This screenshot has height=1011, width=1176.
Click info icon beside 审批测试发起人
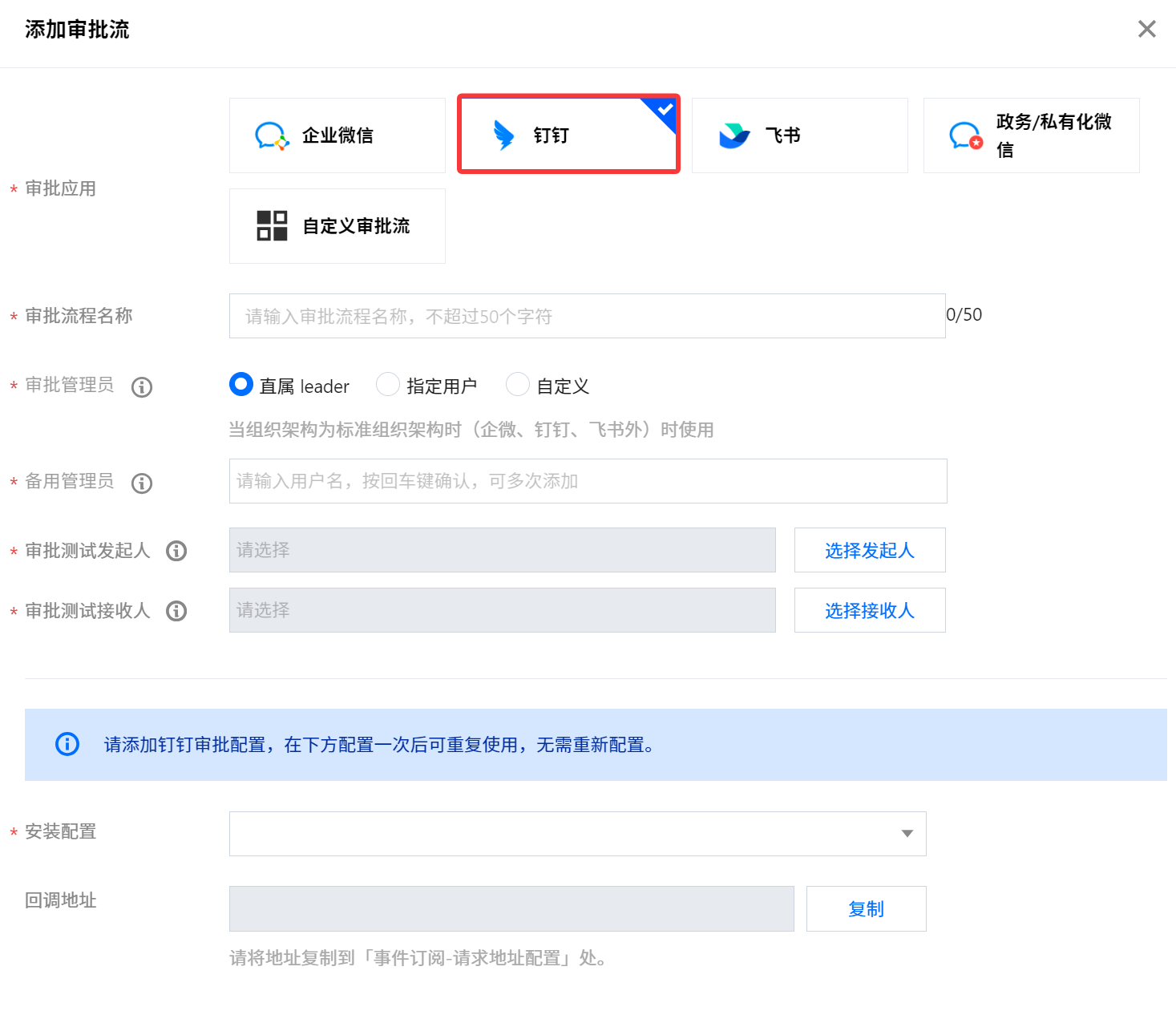click(176, 551)
